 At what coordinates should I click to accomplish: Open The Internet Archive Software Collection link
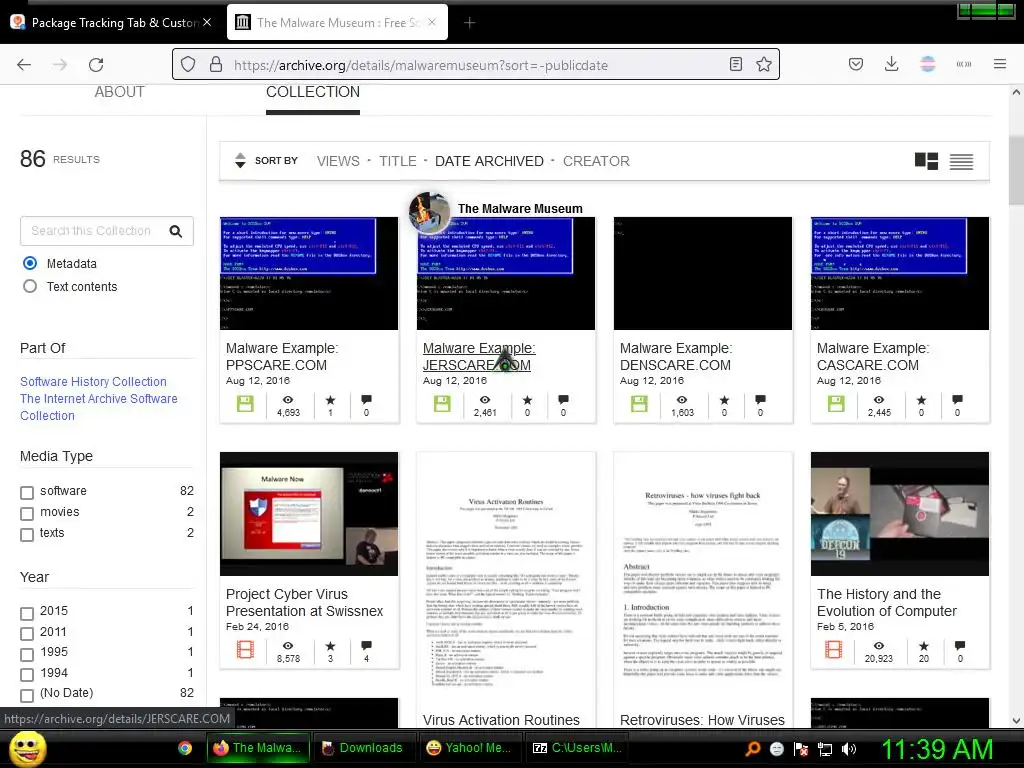[x=99, y=407]
